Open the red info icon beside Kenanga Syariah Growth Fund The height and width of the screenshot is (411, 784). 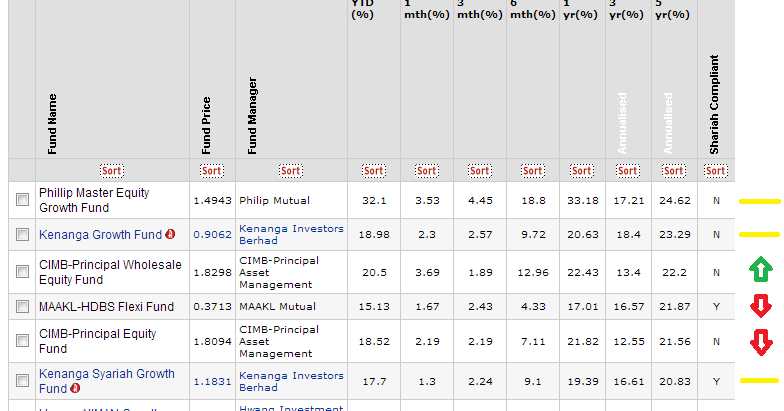(x=75, y=388)
